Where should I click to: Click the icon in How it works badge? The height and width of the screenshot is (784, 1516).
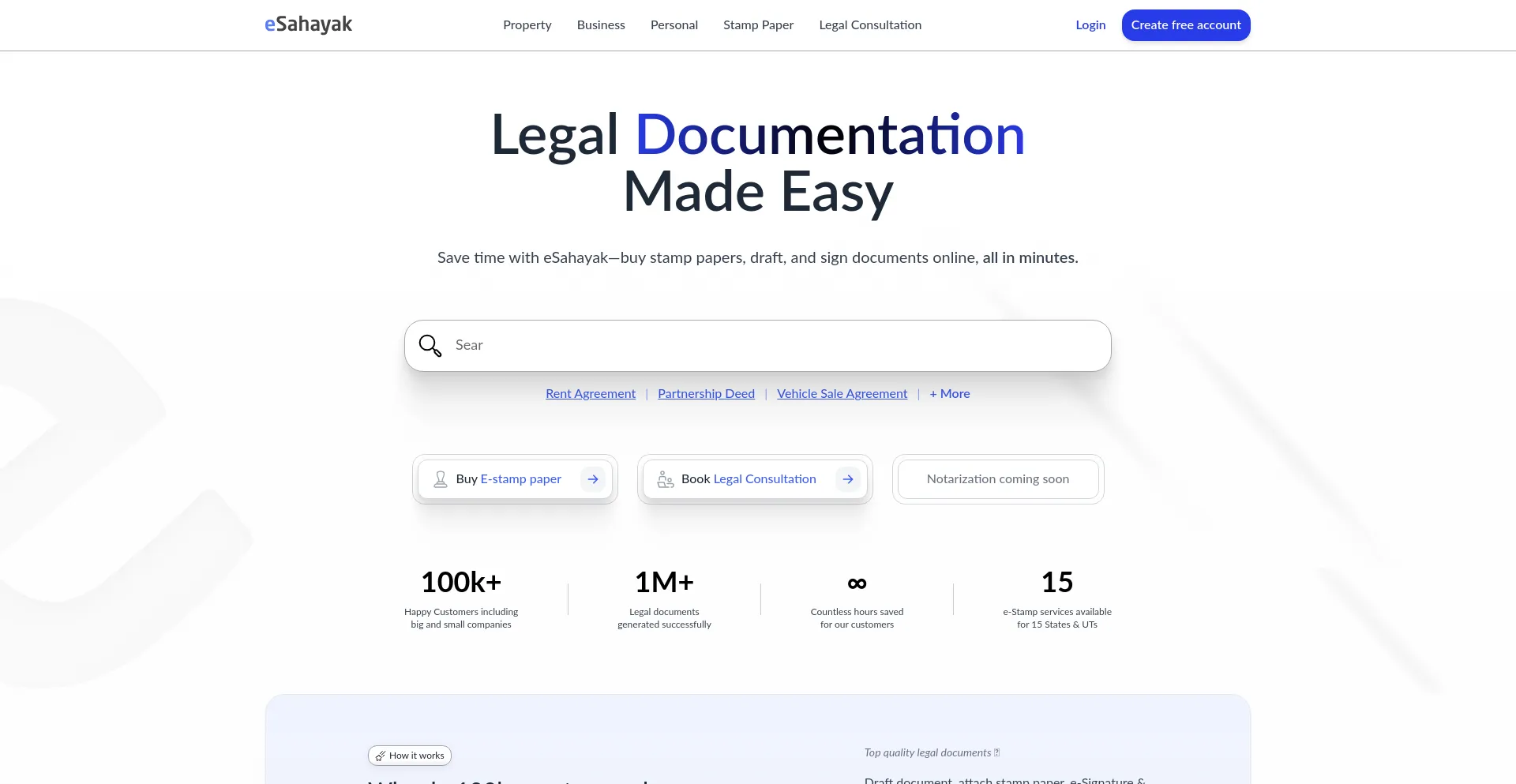pos(381,756)
